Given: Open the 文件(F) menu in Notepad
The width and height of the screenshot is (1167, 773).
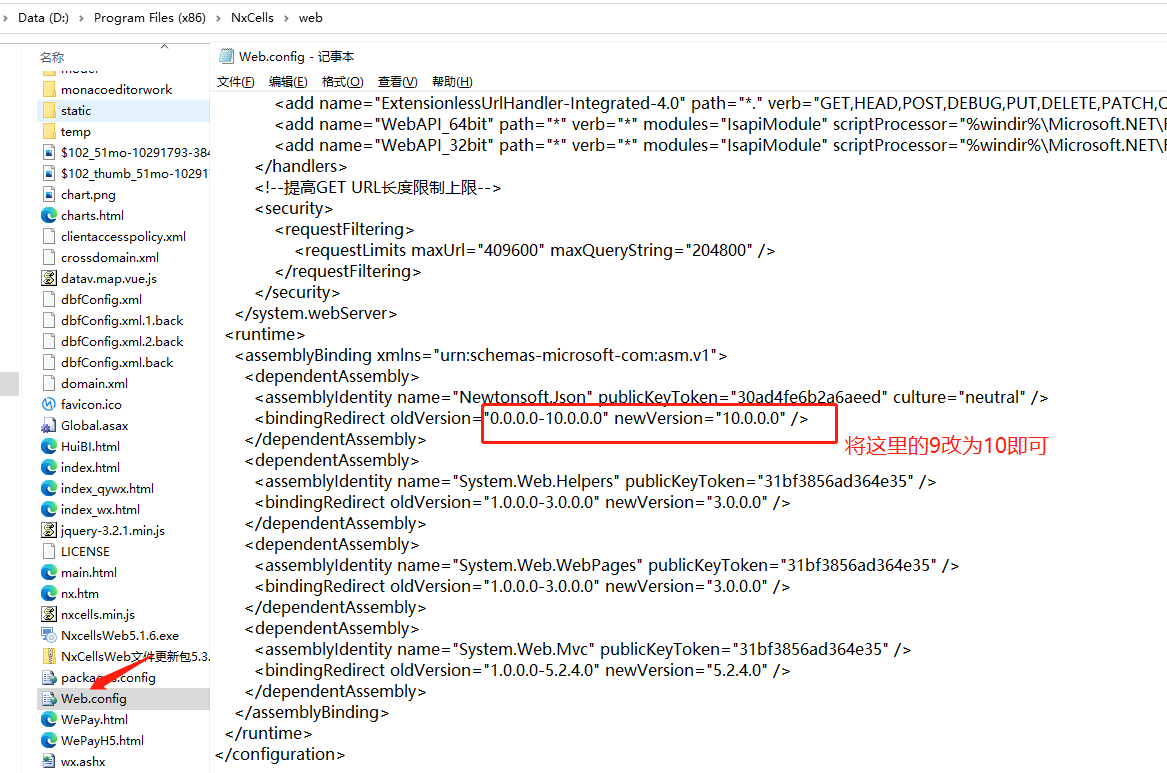Looking at the screenshot, I should (x=235, y=82).
